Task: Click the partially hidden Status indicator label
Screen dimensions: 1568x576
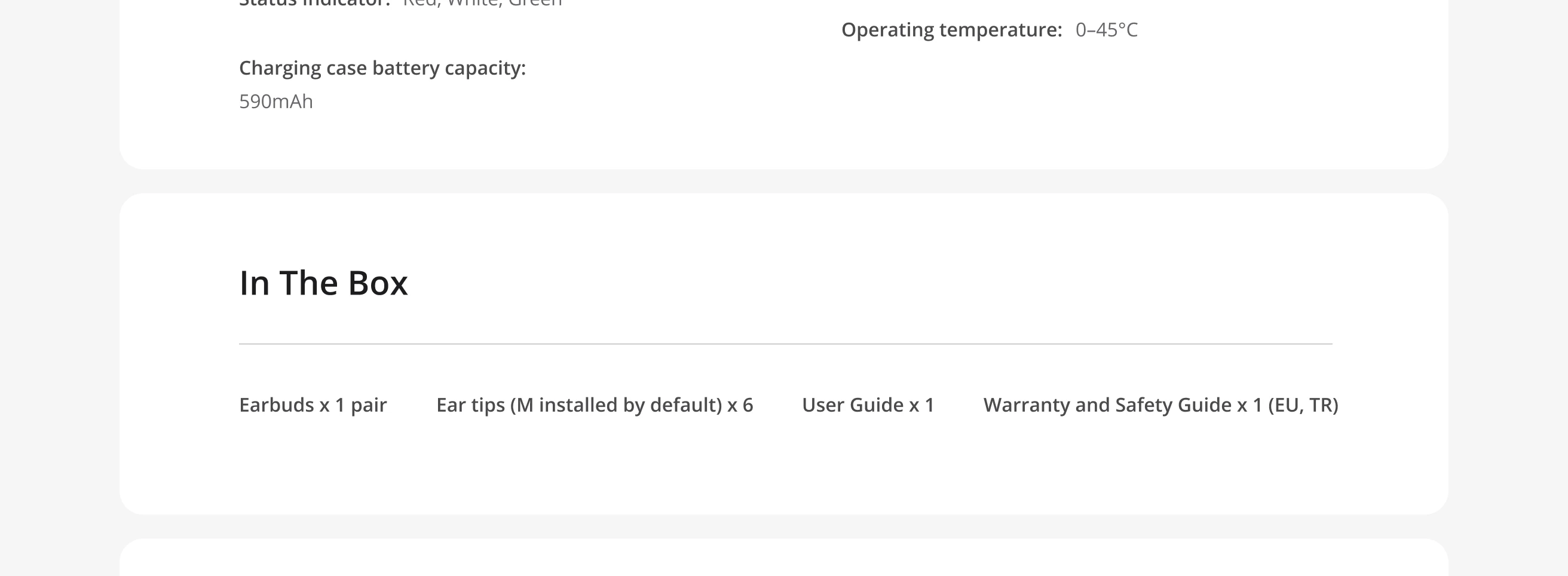Action: click(x=315, y=4)
